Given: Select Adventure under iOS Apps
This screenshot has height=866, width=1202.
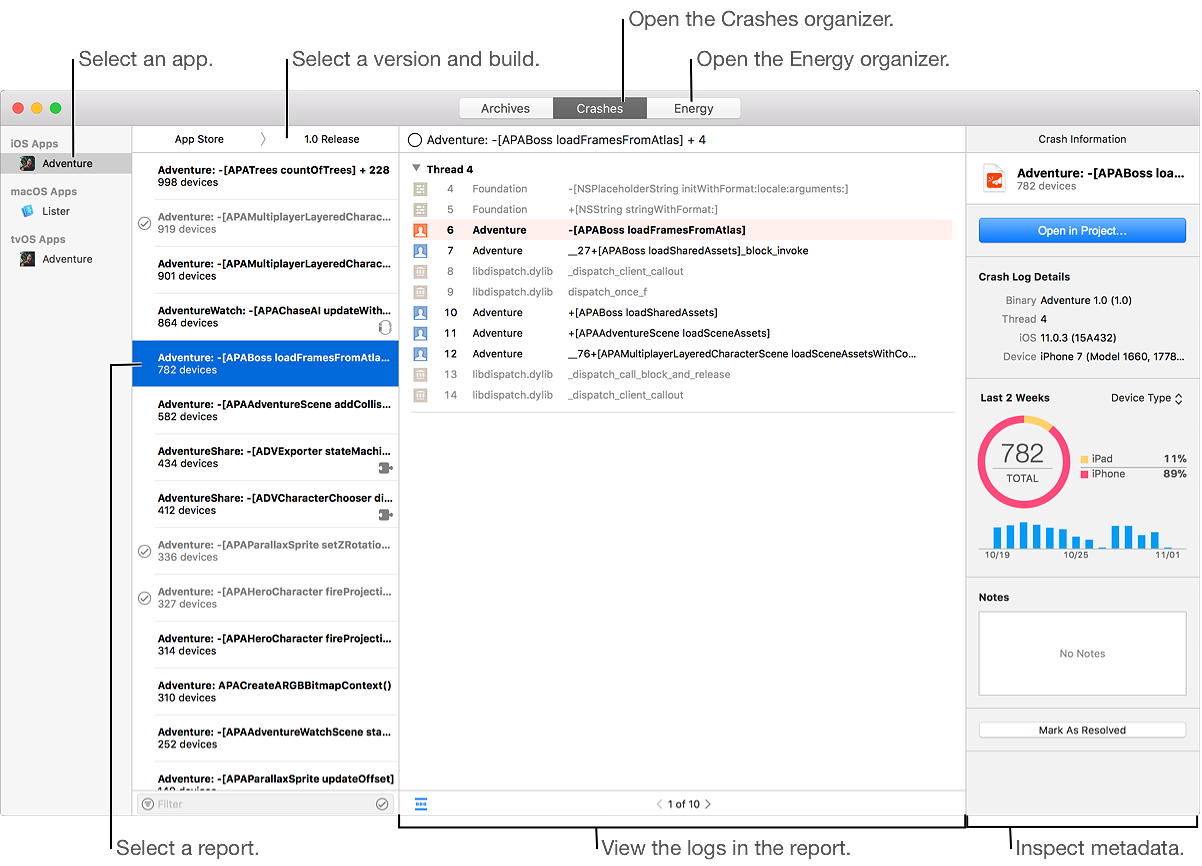Looking at the screenshot, I should (66, 163).
